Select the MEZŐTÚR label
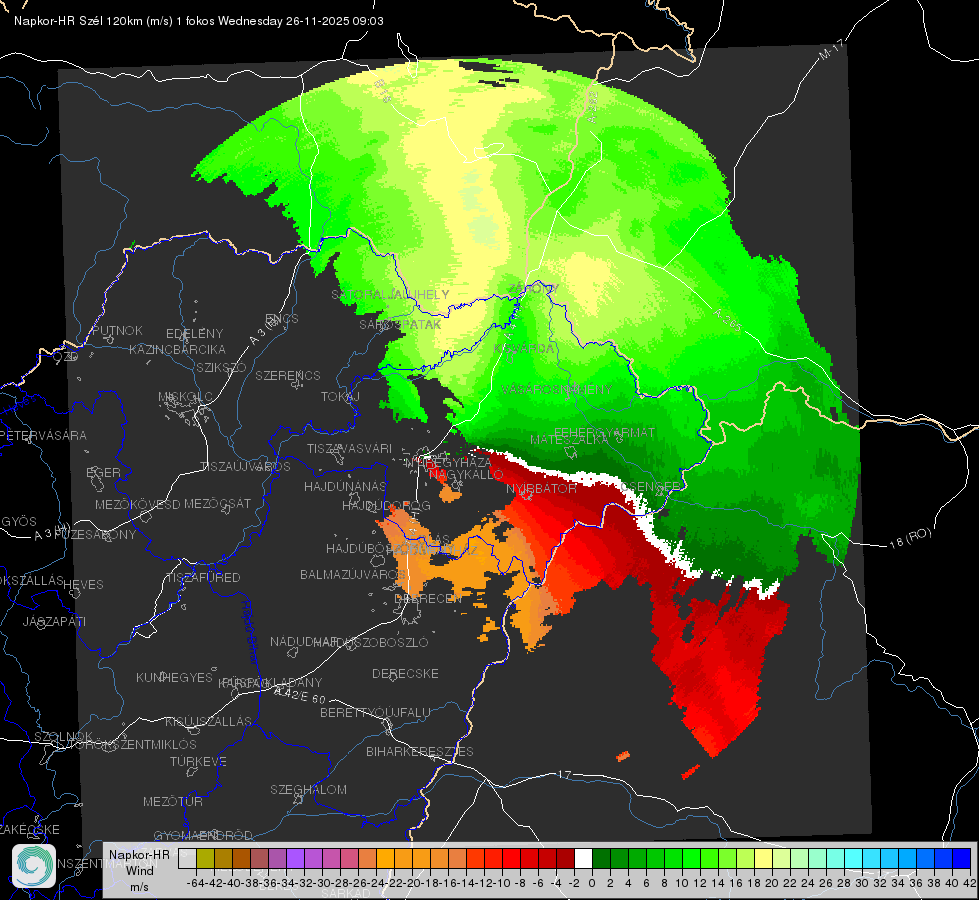This screenshot has width=979, height=900. point(173,801)
